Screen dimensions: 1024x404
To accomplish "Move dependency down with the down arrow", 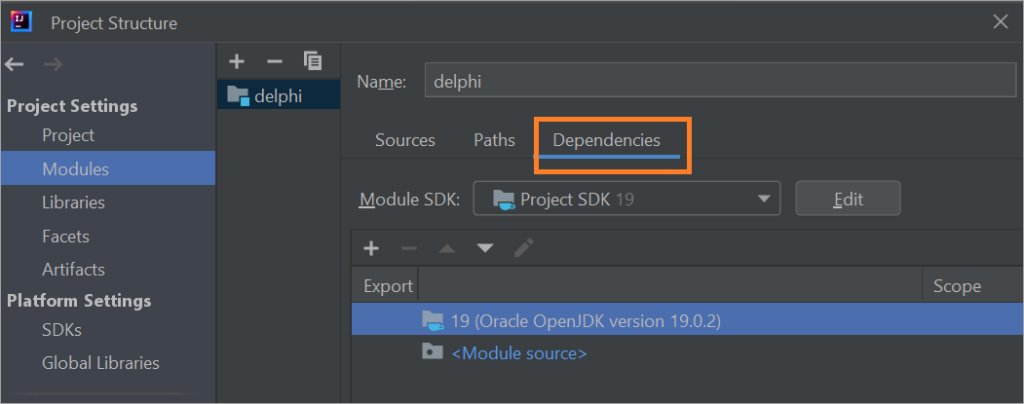I will (x=485, y=248).
